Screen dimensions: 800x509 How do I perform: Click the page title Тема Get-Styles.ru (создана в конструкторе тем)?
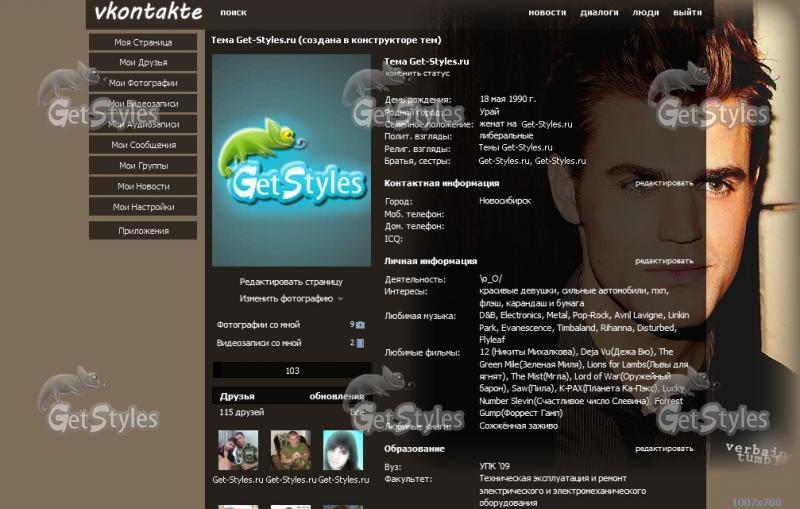point(326,40)
